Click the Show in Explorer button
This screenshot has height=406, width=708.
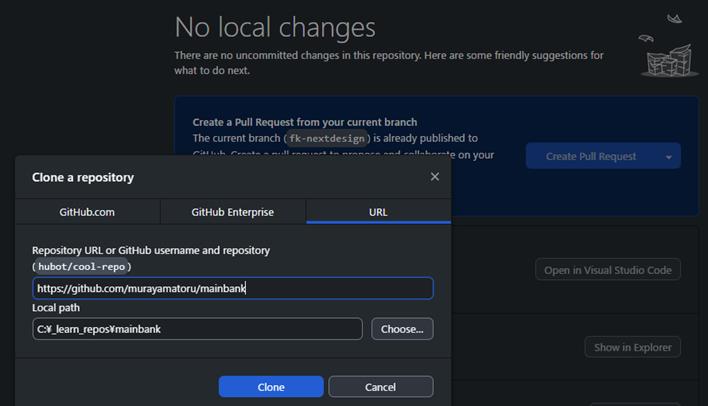click(633, 347)
